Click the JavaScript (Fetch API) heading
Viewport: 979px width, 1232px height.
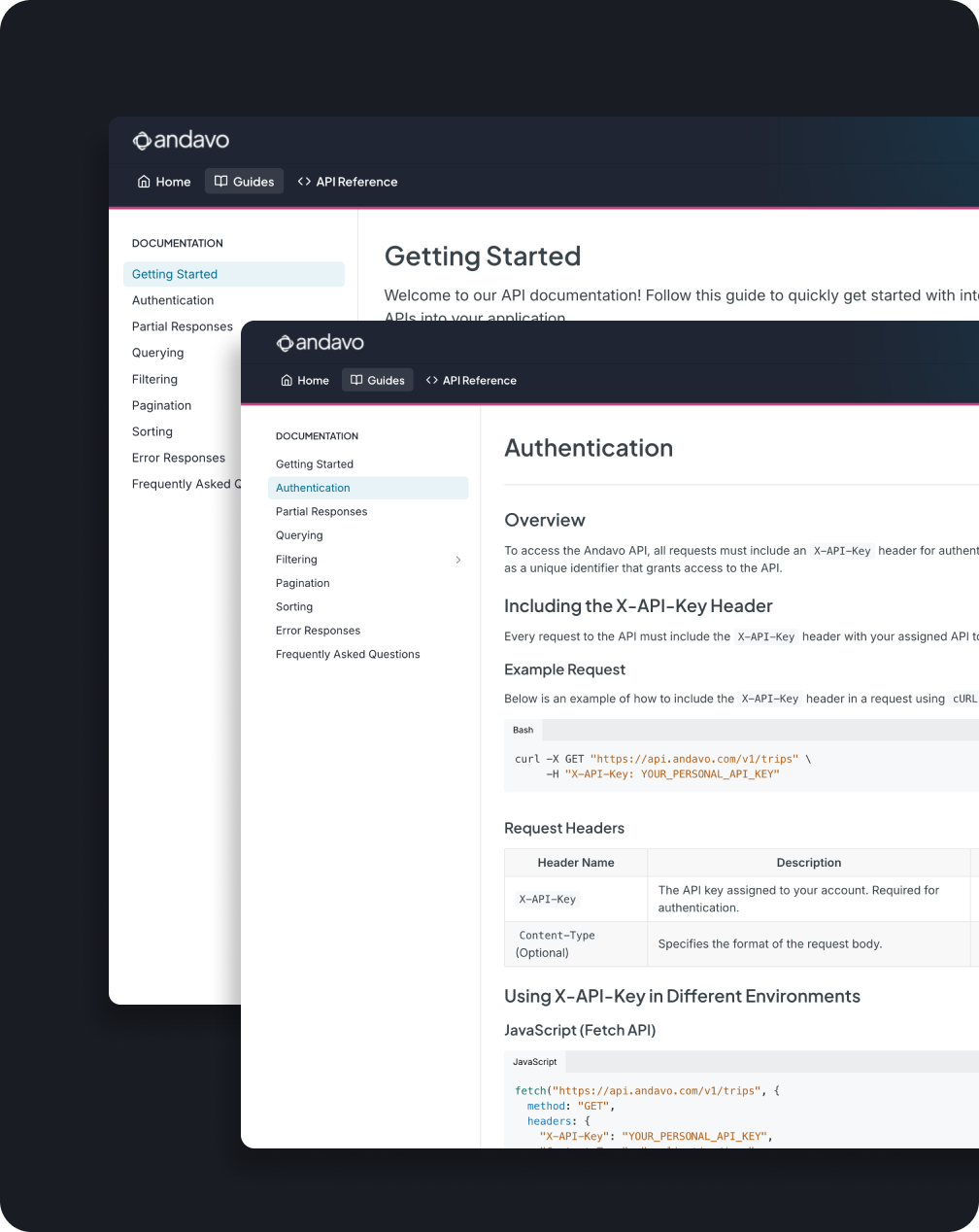click(x=580, y=1030)
